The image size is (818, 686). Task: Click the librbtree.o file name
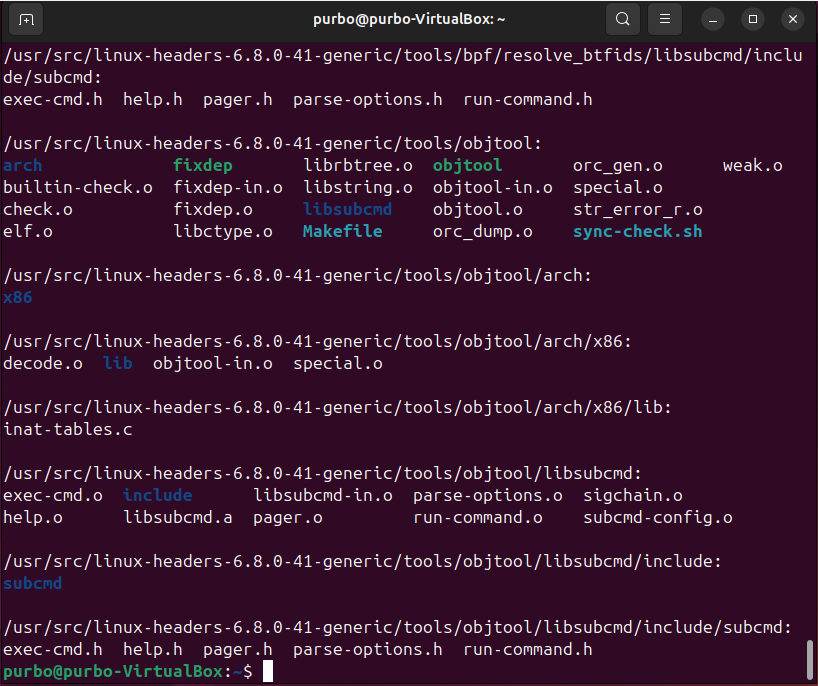(358, 165)
